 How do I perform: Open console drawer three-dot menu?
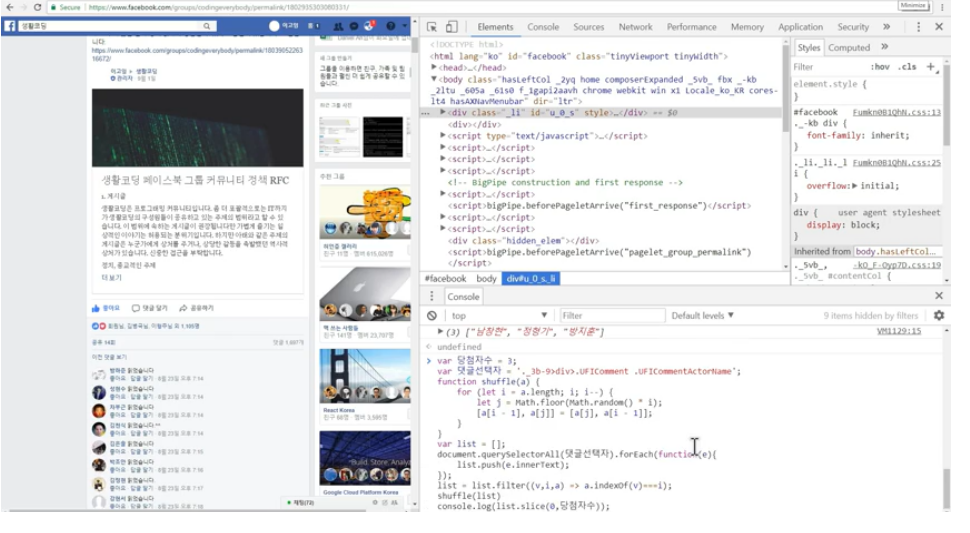pos(432,296)
